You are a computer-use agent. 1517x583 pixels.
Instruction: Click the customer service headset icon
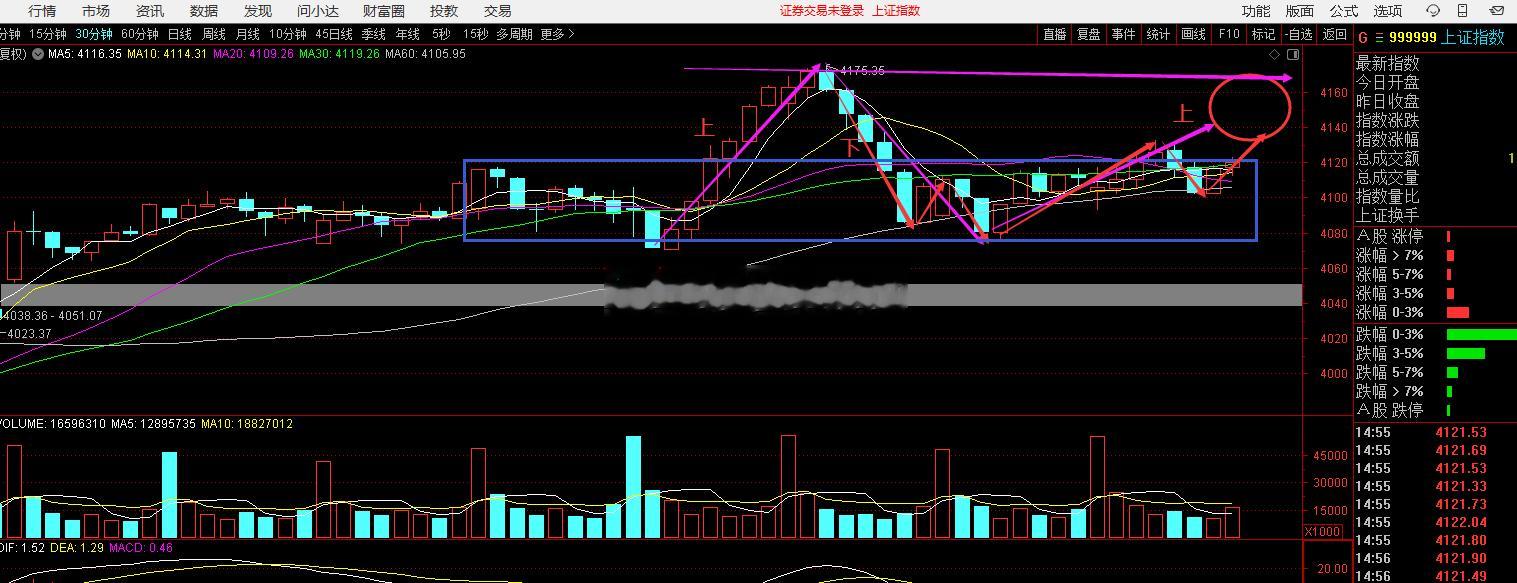1433,11
